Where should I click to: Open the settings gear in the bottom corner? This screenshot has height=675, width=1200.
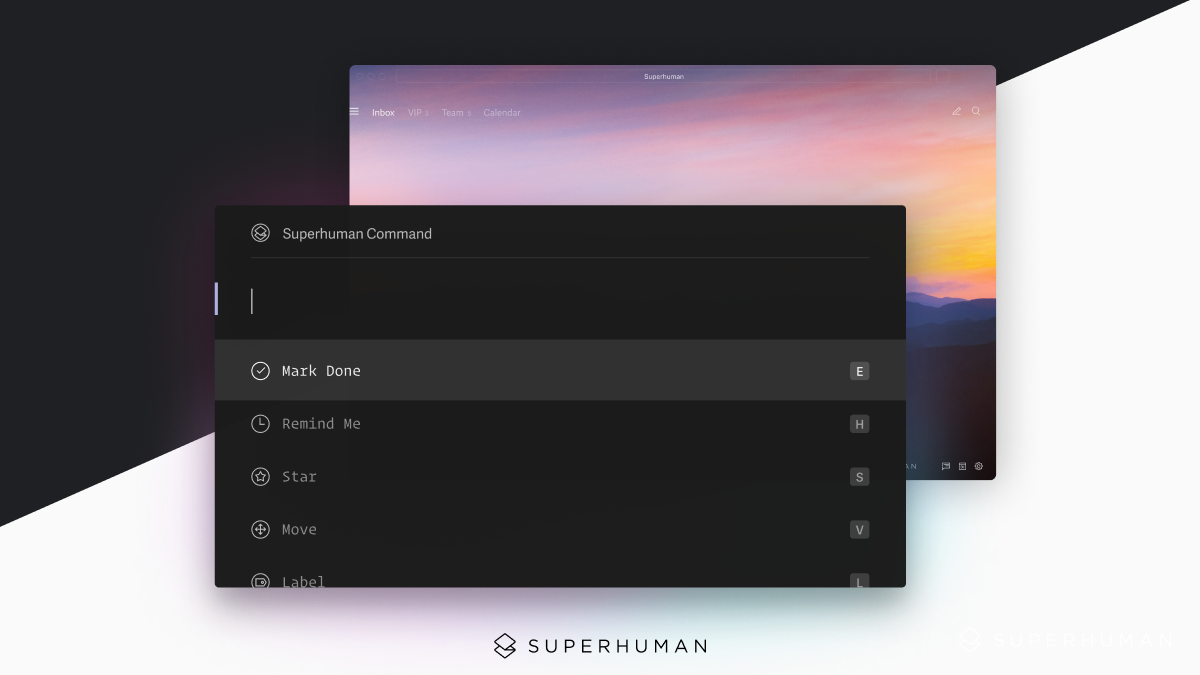coord(979,466)
